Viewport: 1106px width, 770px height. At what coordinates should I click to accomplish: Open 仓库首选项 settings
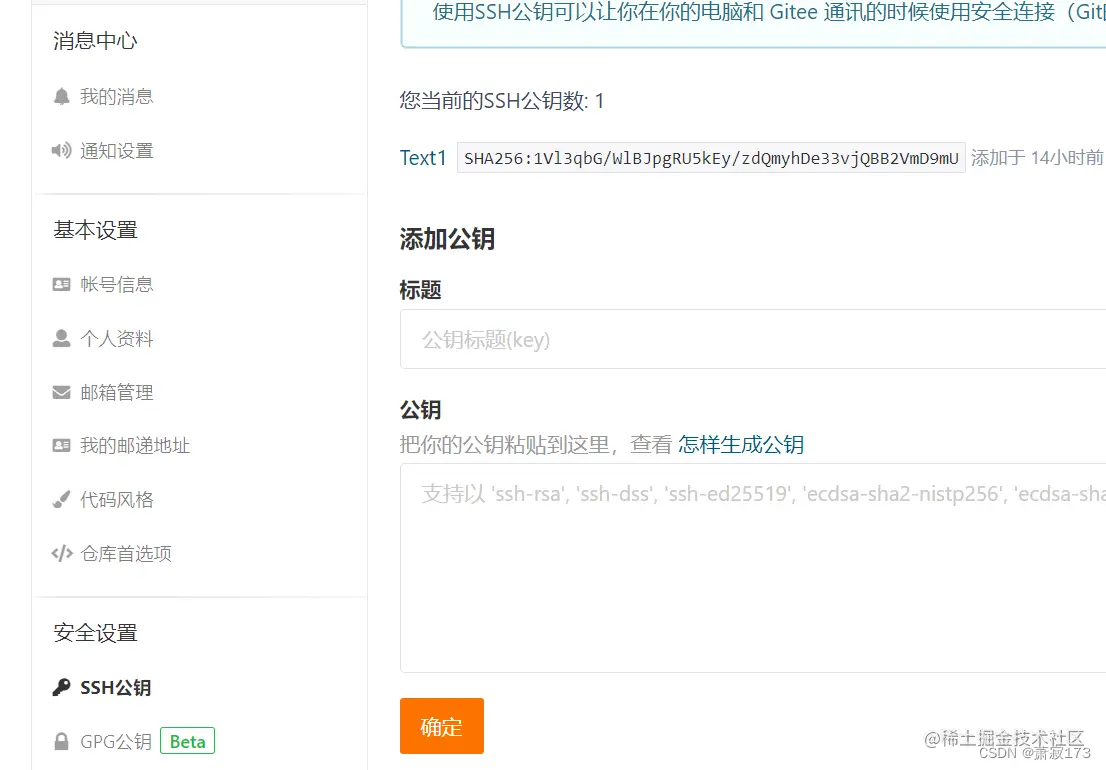126,554
